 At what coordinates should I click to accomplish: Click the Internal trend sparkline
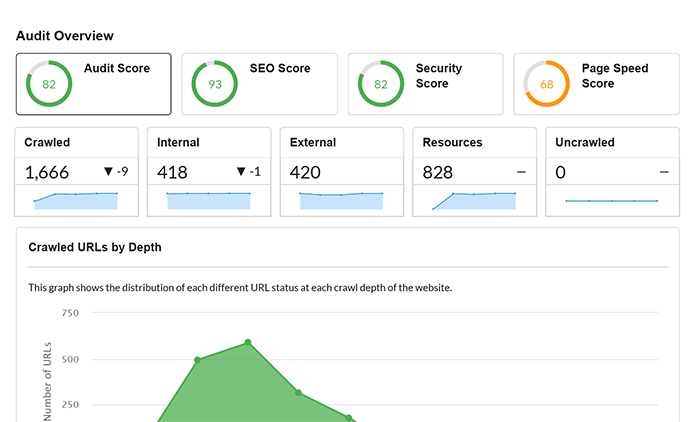coord(208,201)
